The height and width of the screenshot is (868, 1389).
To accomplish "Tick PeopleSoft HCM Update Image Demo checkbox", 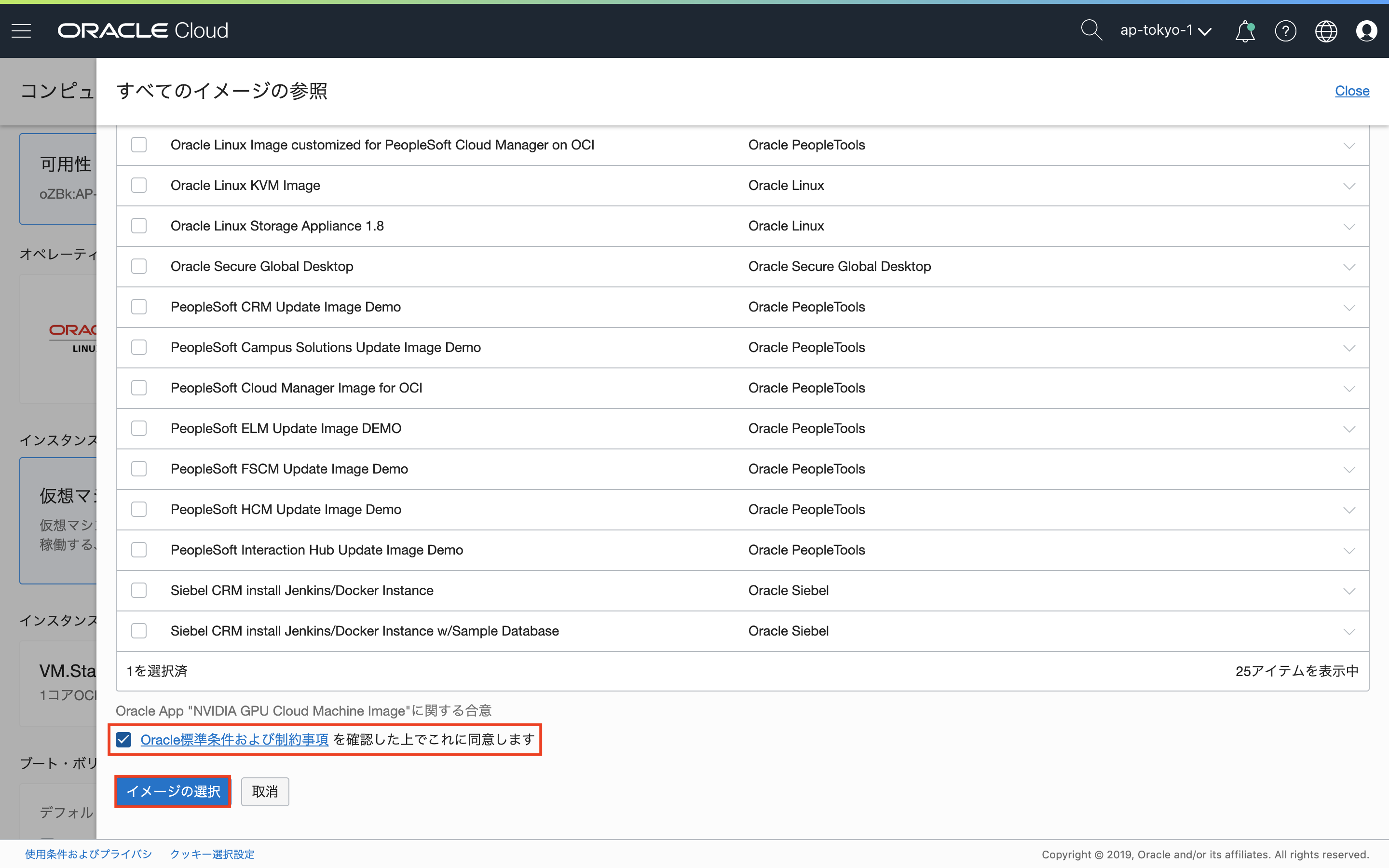I will (139, 509).
